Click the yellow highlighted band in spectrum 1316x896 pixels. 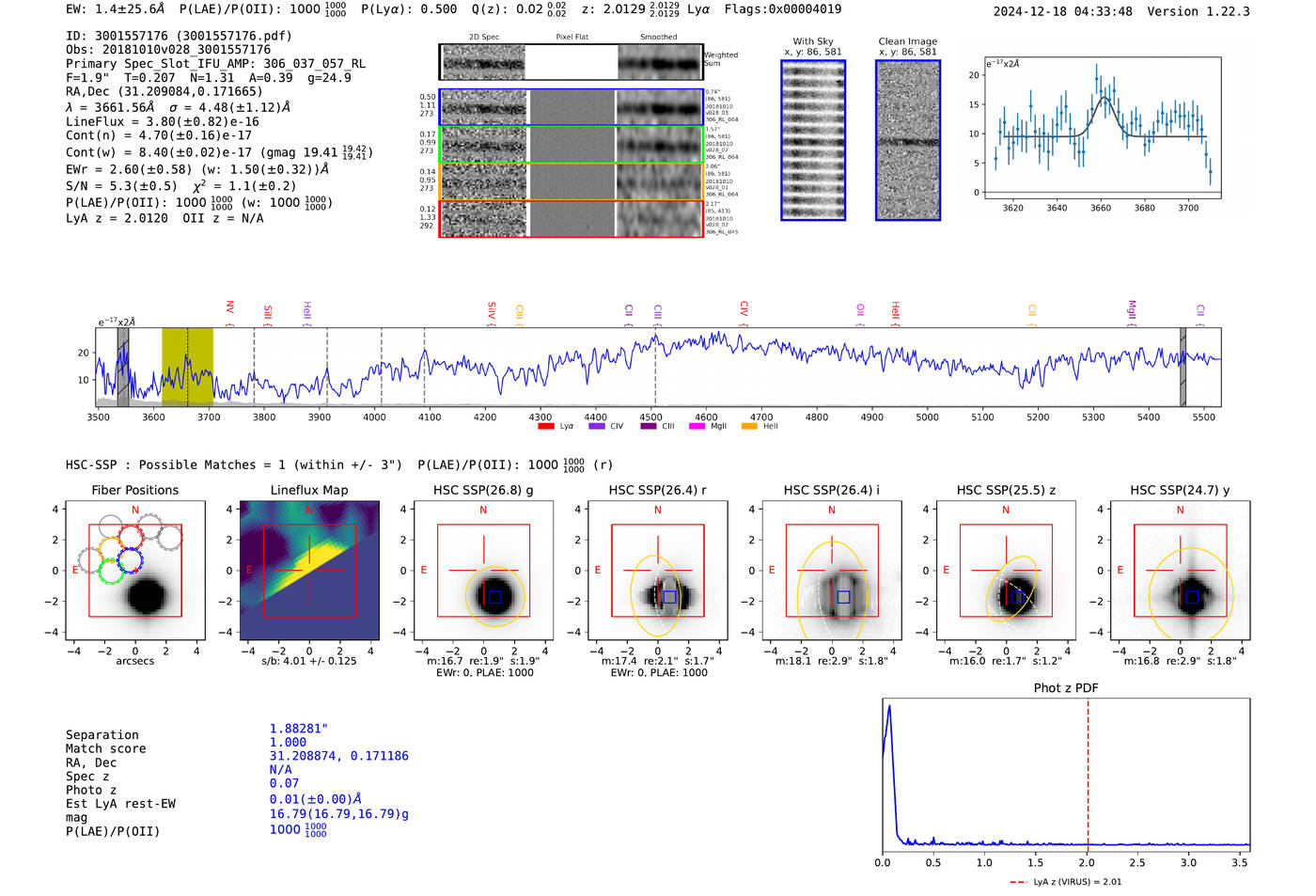pos(187,367)
